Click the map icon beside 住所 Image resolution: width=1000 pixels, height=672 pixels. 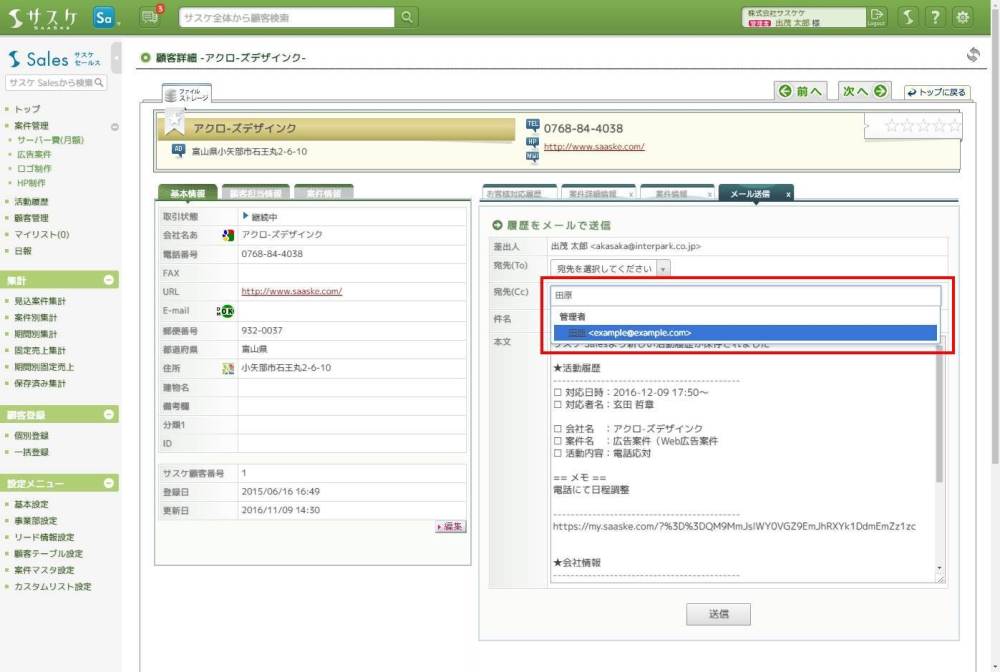[x=227, y=369]
